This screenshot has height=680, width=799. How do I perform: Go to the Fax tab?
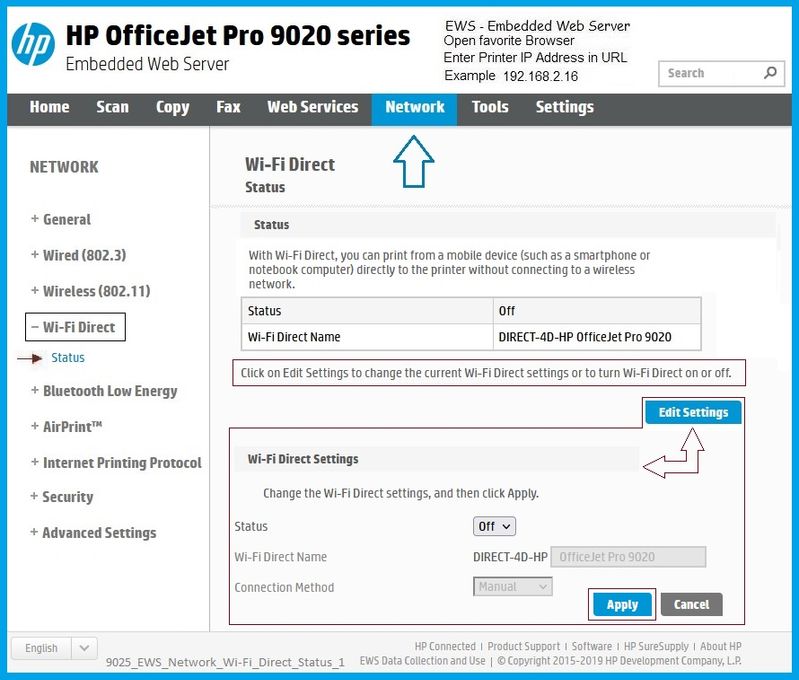click(x=228, y=107)
